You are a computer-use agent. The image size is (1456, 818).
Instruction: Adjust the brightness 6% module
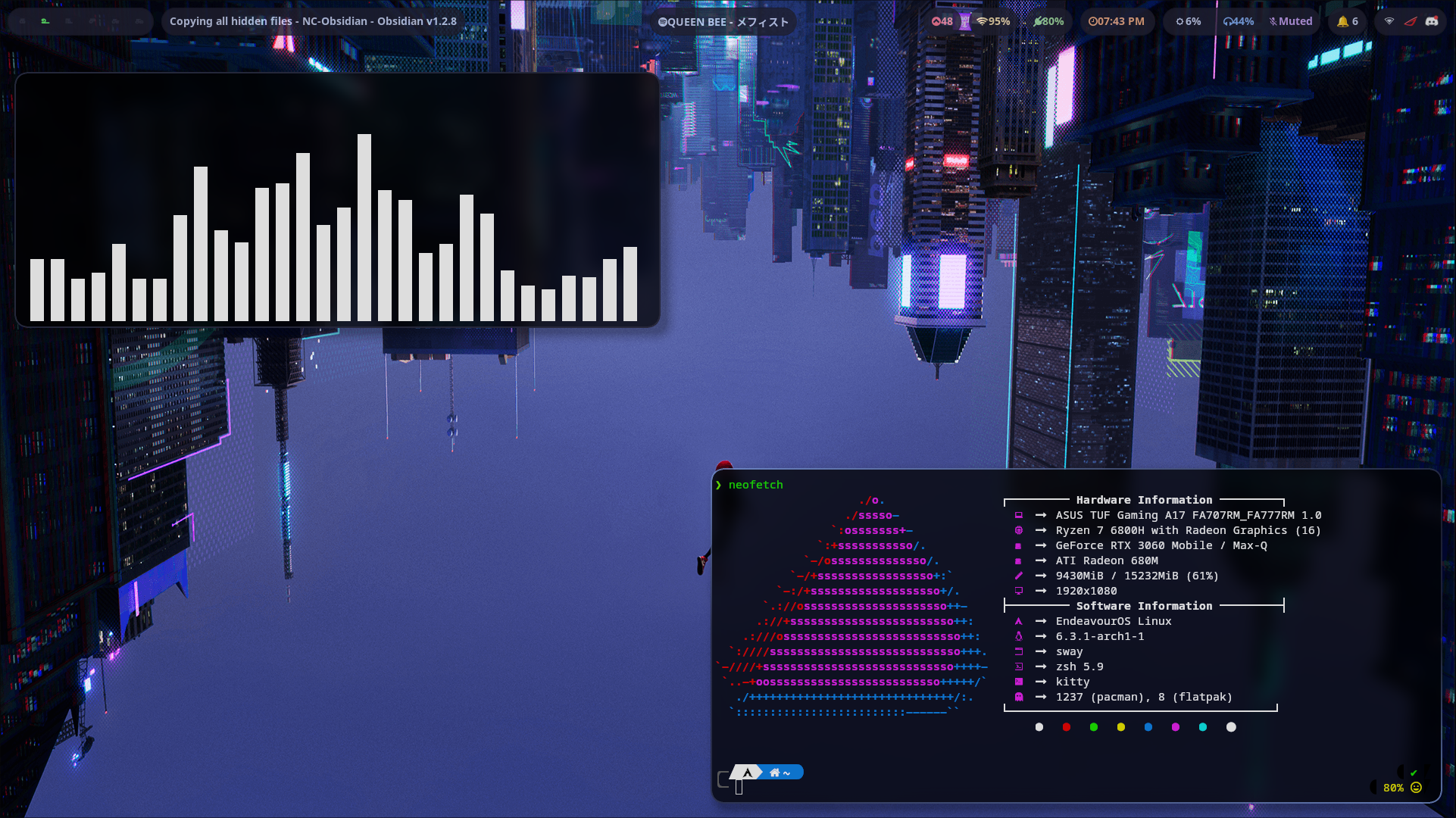coord(1188,21)
